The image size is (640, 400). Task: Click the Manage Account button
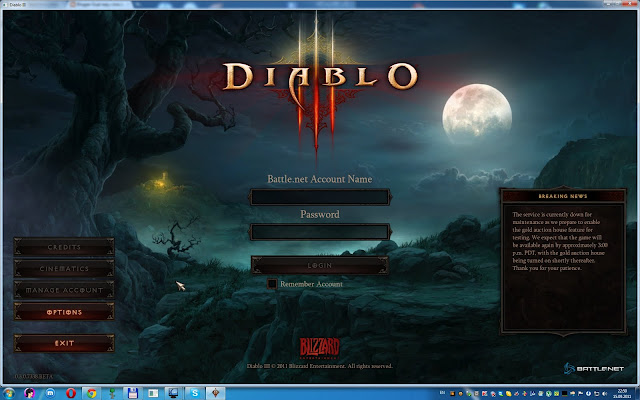pos(64,290)
